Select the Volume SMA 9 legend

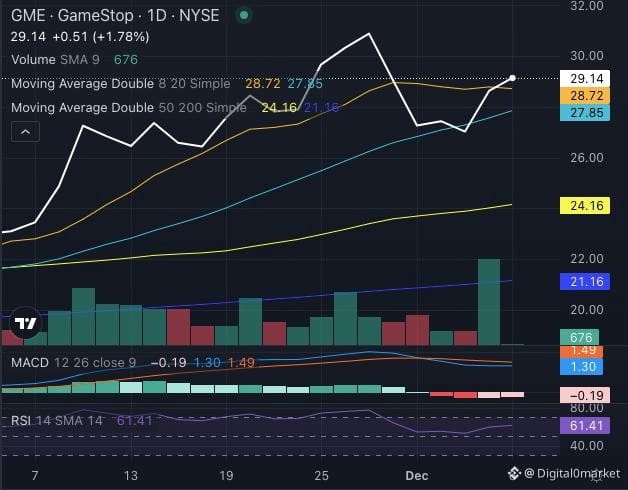click(x=74, y=60)
